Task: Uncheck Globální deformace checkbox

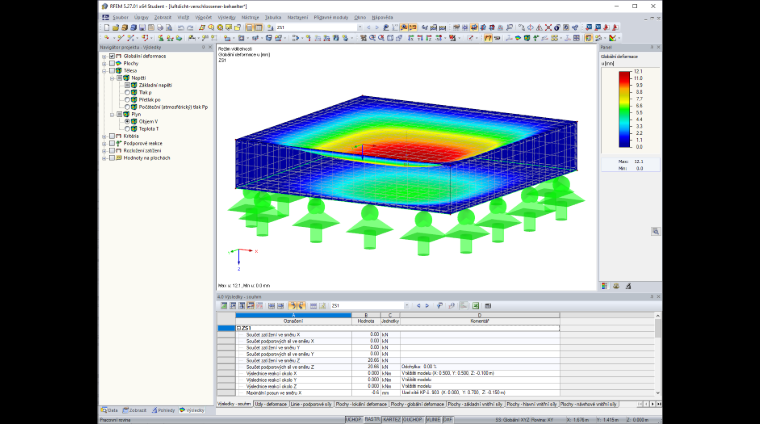Action: pos(112,56)
